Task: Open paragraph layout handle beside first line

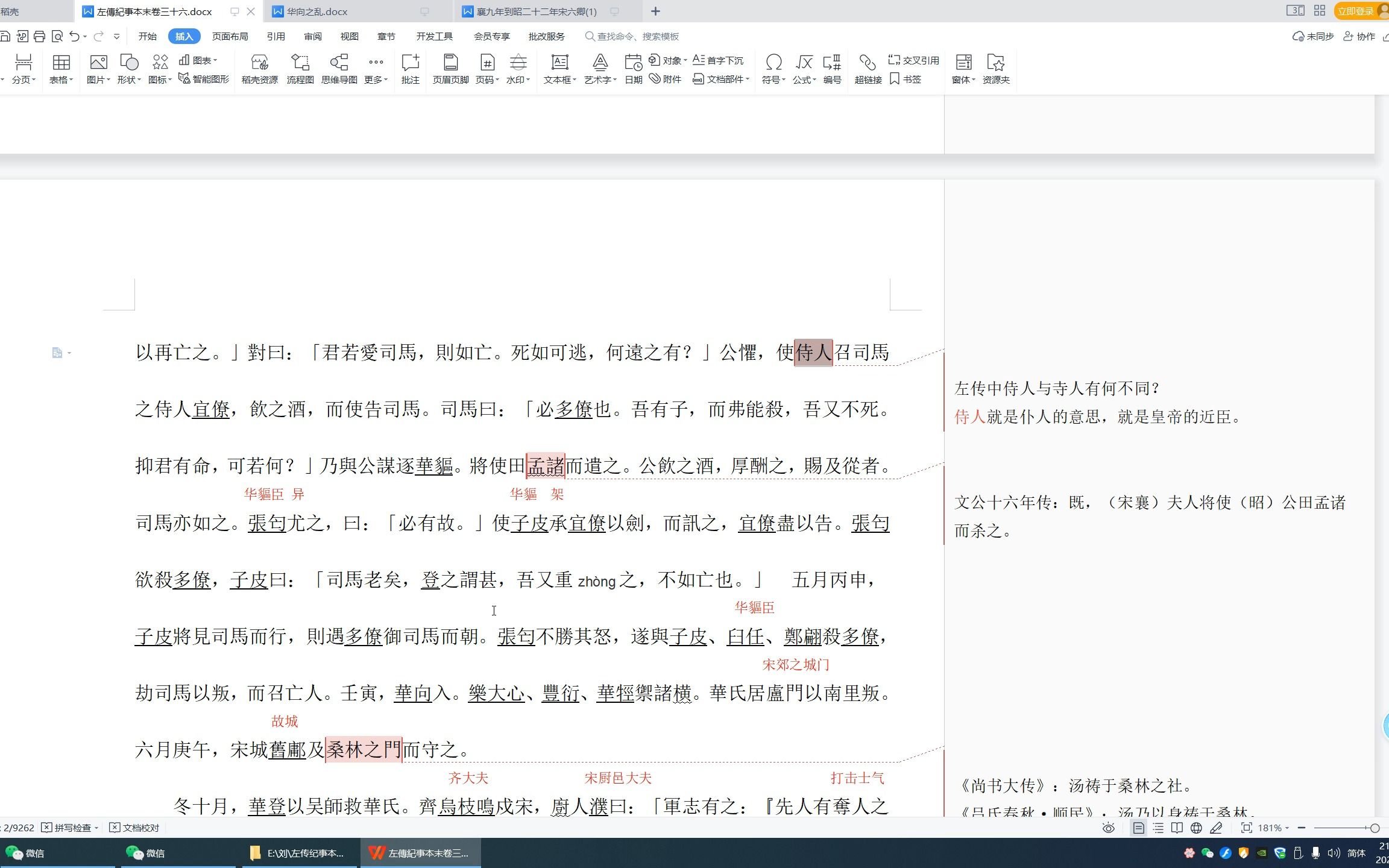Action: pyautogui.click(x=61, y=353)
